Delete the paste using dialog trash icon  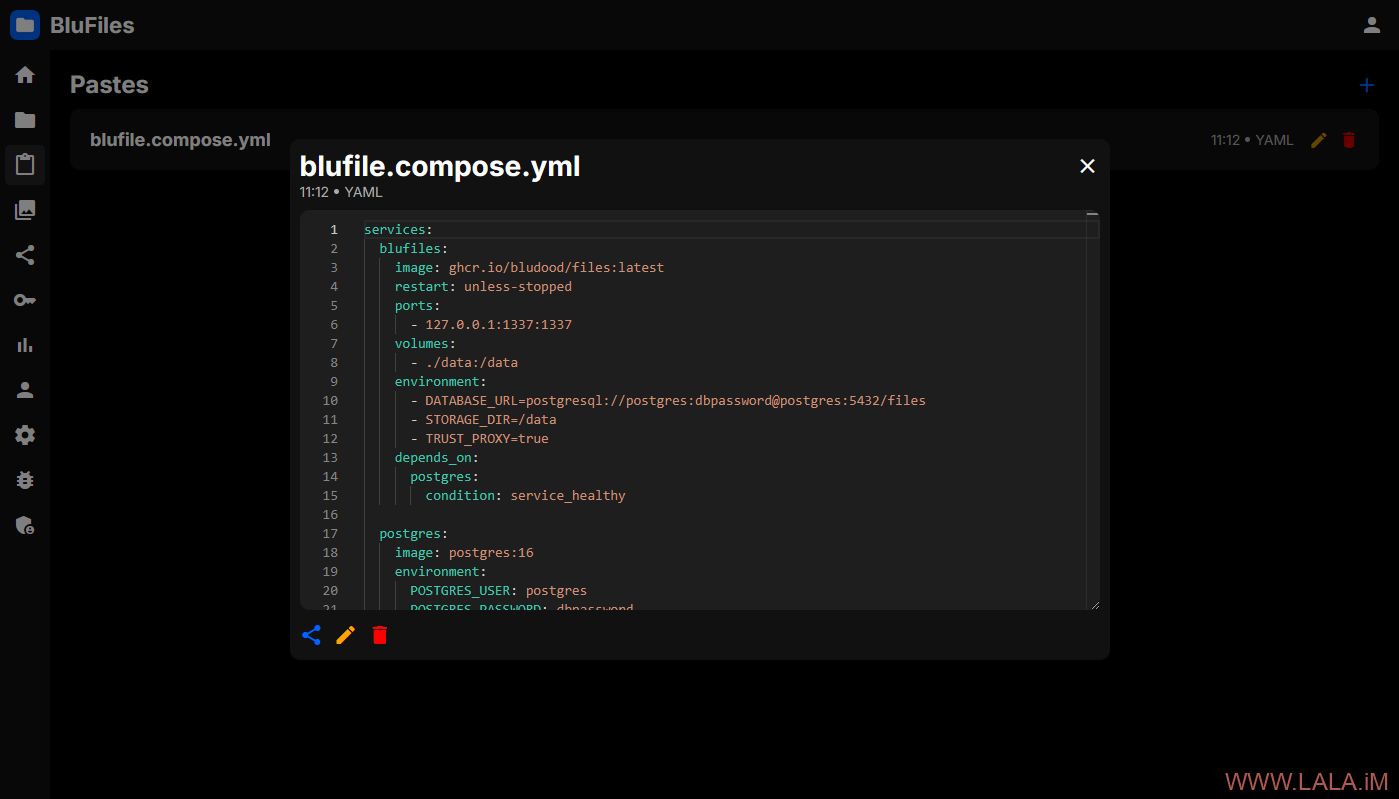(380, 635)
